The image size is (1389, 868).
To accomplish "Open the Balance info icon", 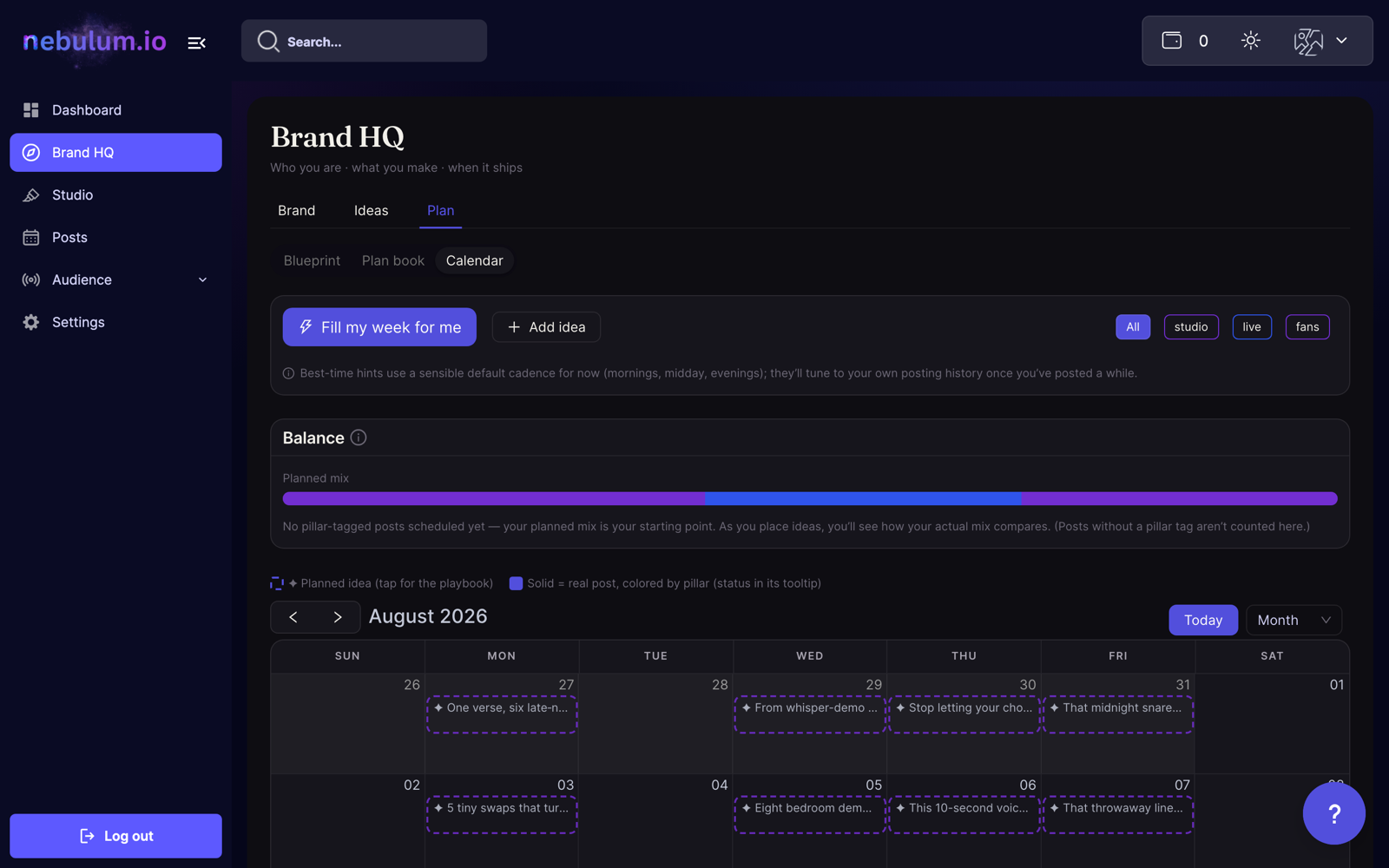I will pos(359,438).
